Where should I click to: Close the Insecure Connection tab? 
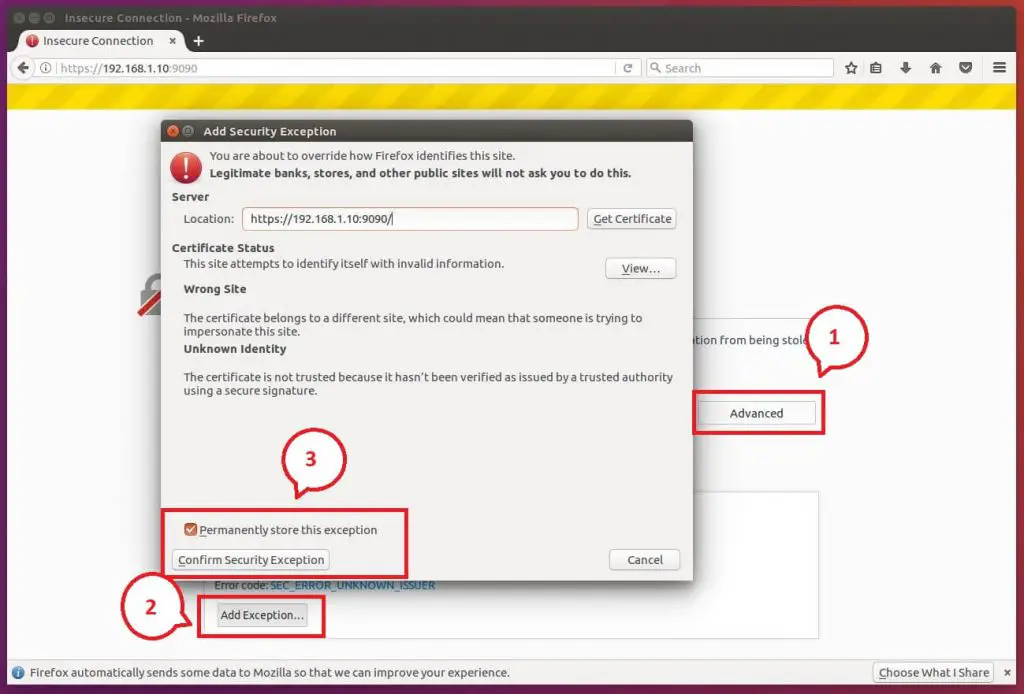(172, 40)
